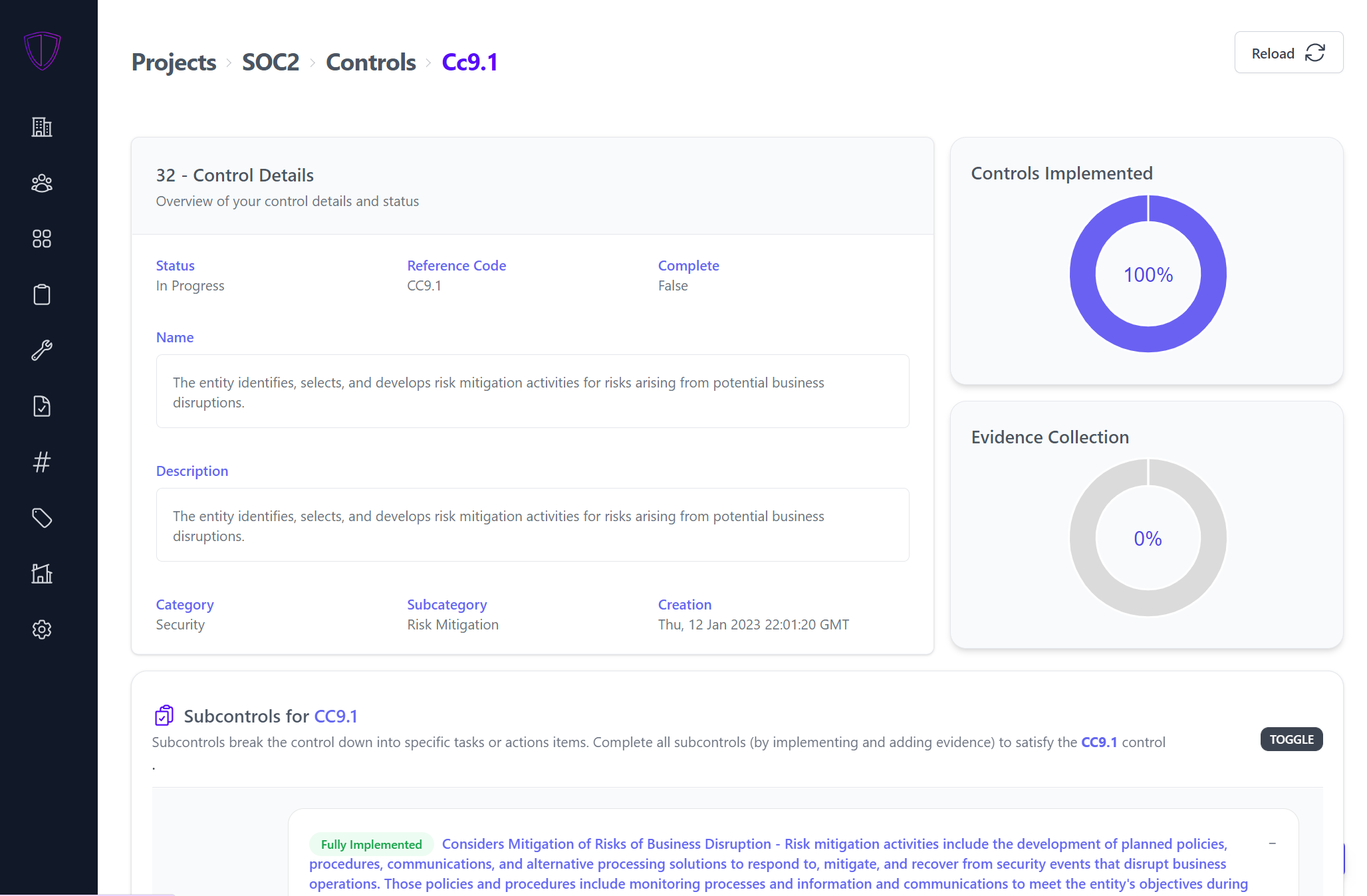Viewport: 1367px width, 896px height.
Task: Click the Evidence Collection 0% donut chart
Action: 1148,538
